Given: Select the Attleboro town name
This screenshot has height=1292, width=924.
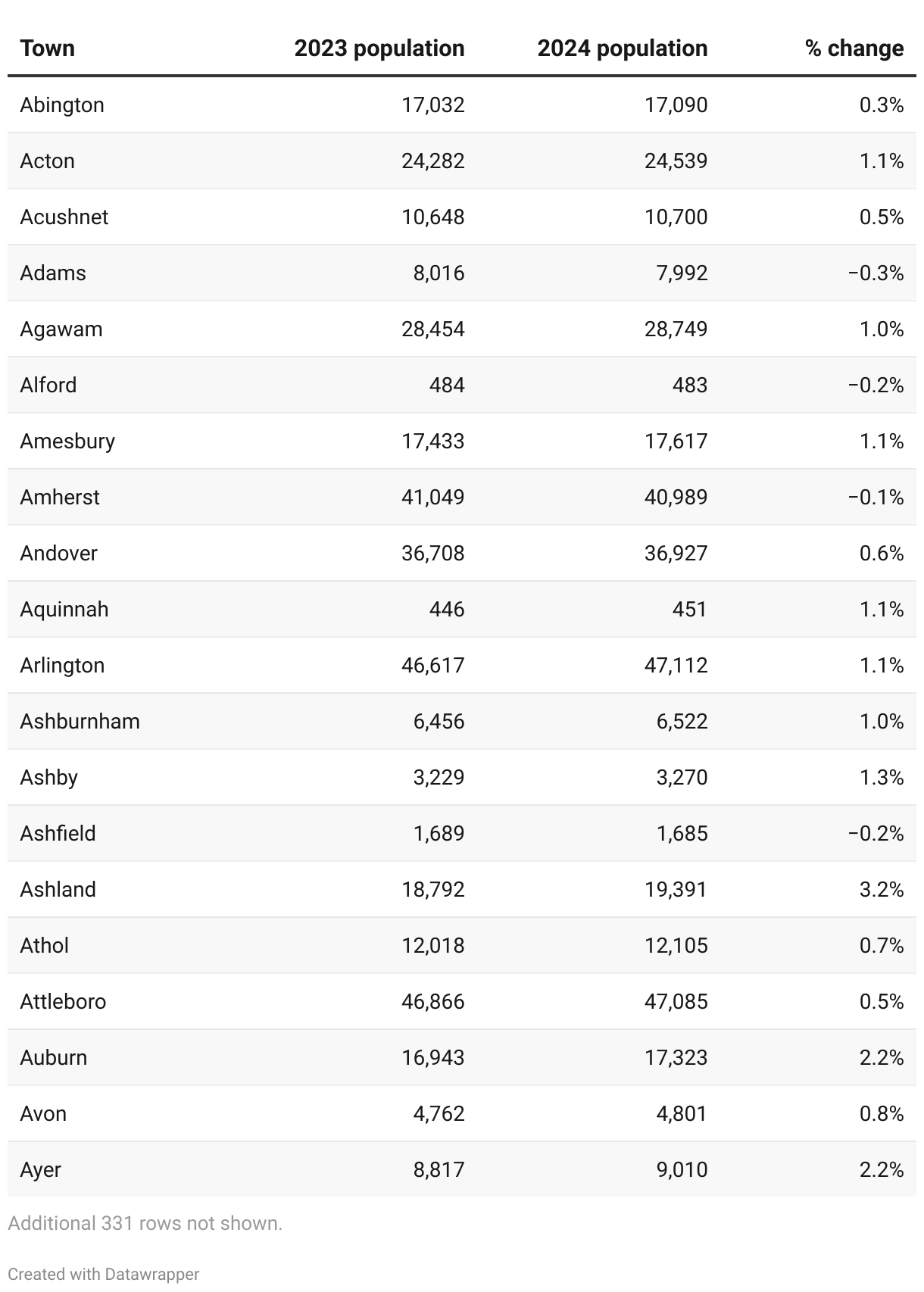Looking at the screenshot, I should 64,1001.
